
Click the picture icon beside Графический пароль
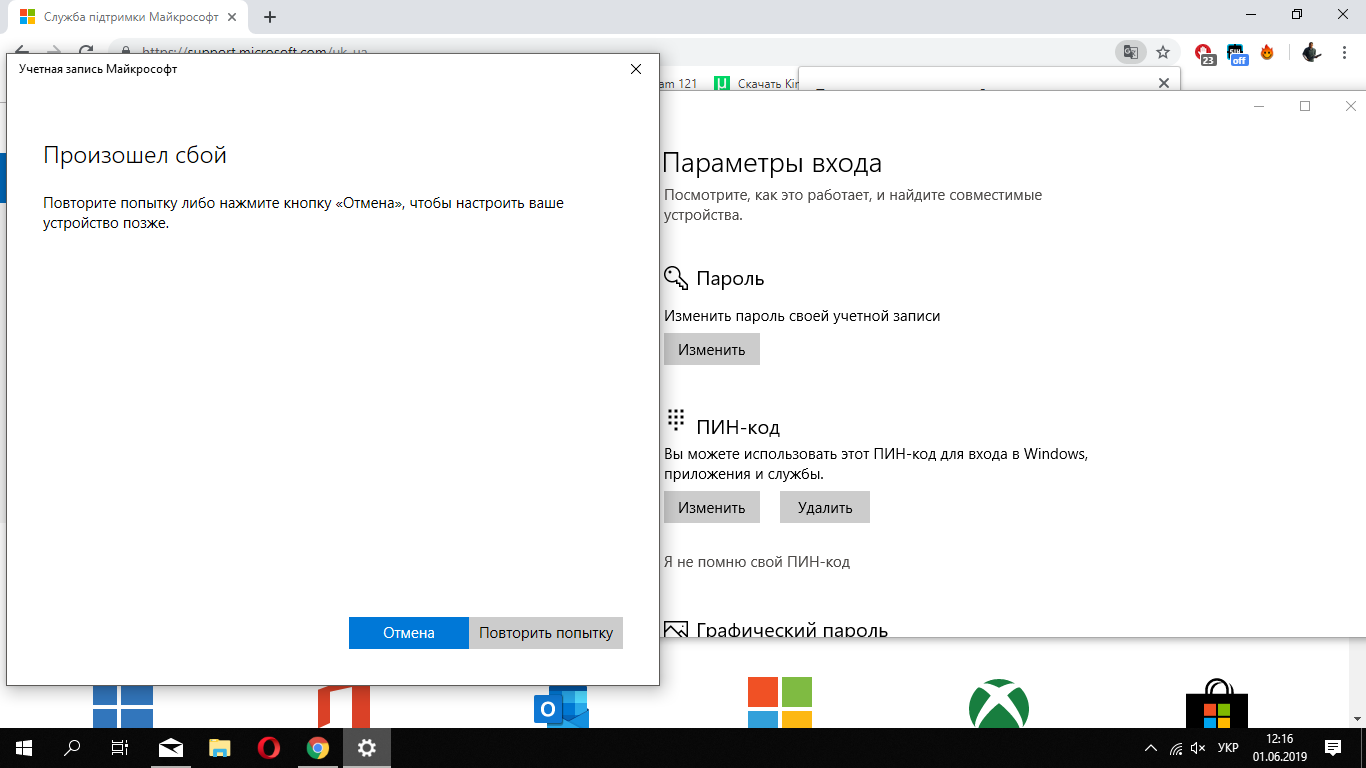(x=676, y=630)
